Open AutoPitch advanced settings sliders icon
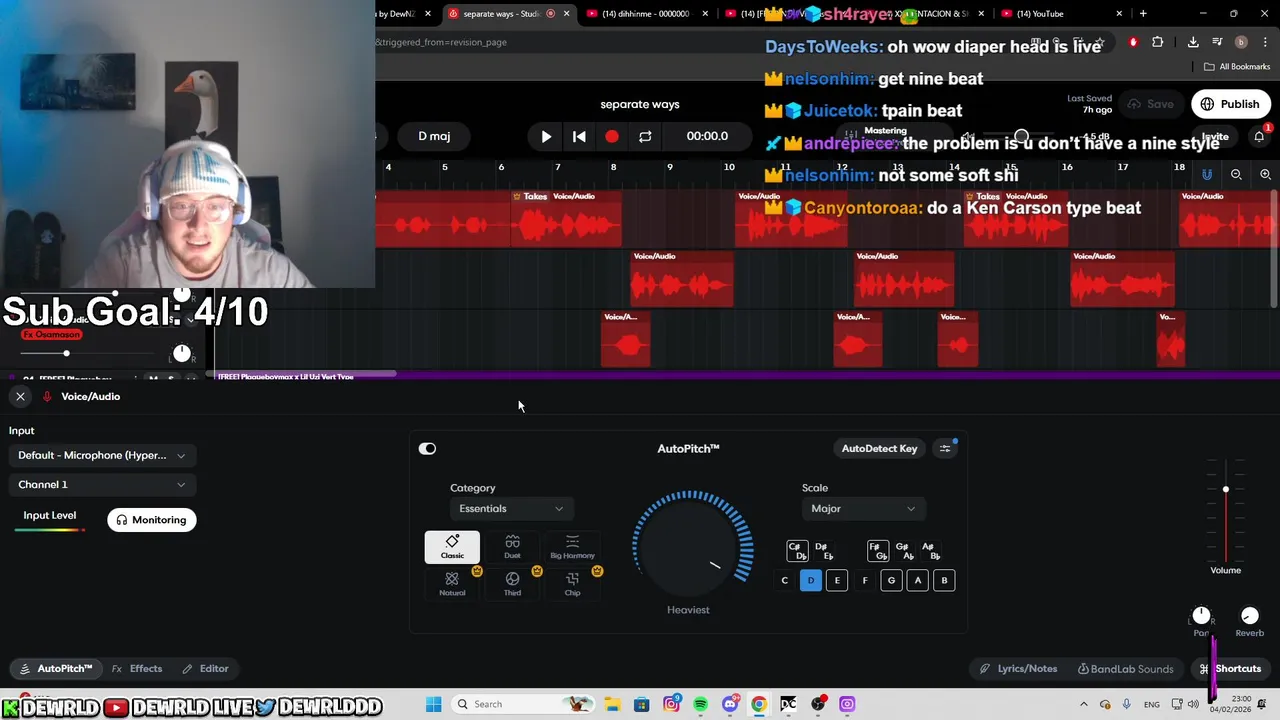Screen dimensions: 1280x720 945,448
